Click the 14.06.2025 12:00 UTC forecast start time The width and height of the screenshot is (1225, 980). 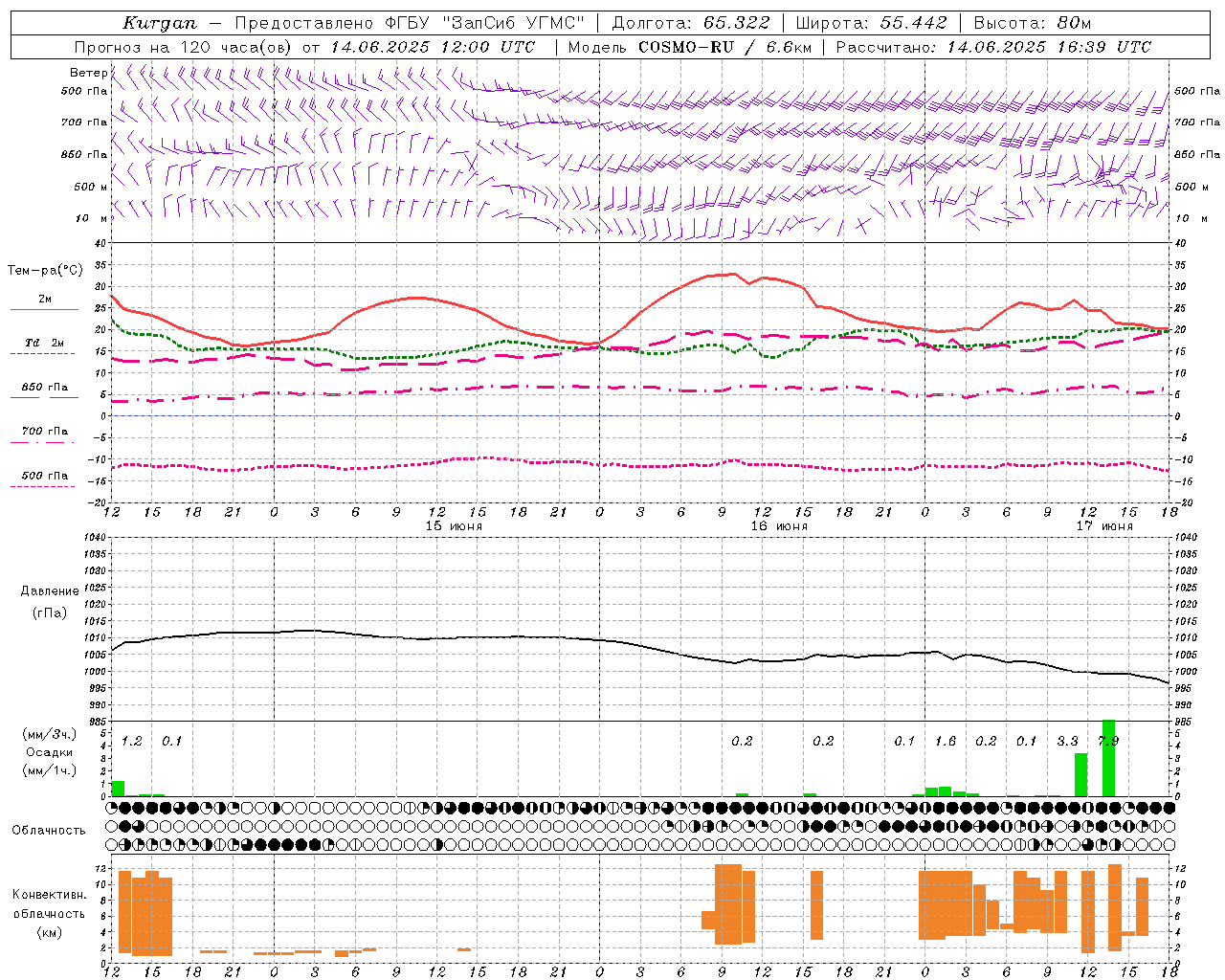(x=433, y=47)
